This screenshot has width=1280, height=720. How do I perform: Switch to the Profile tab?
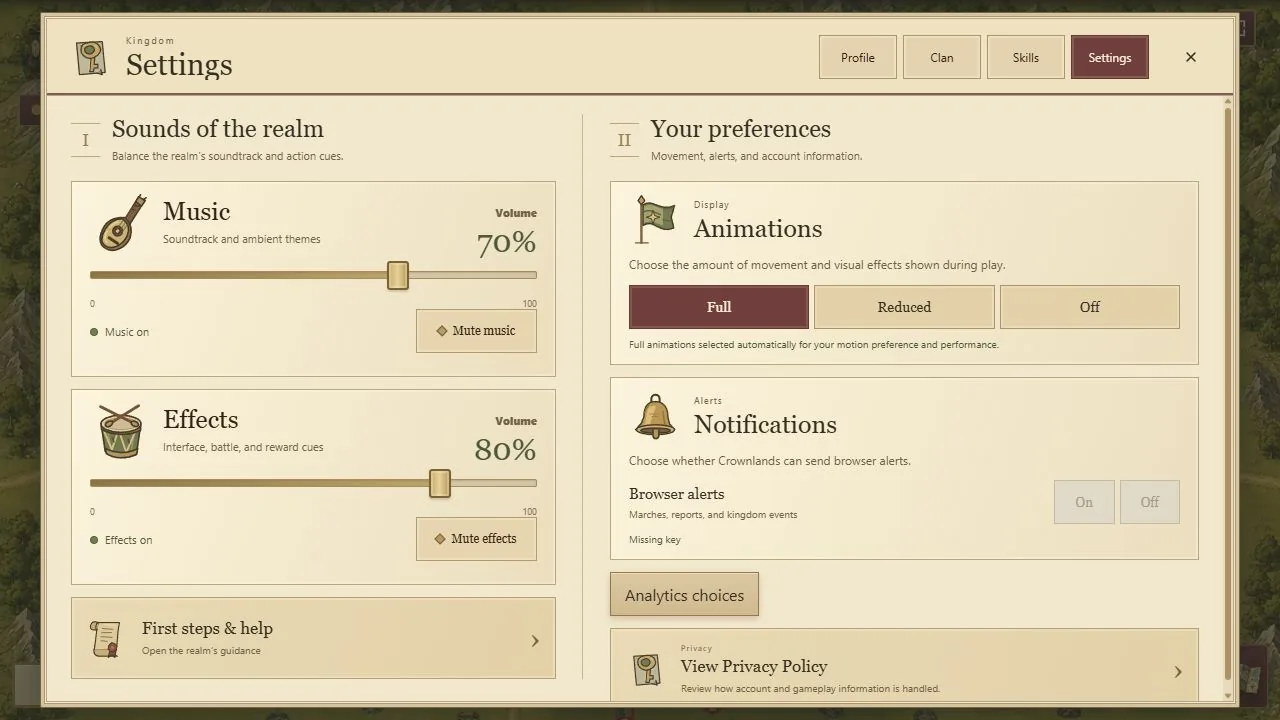[x=858, y=57]
